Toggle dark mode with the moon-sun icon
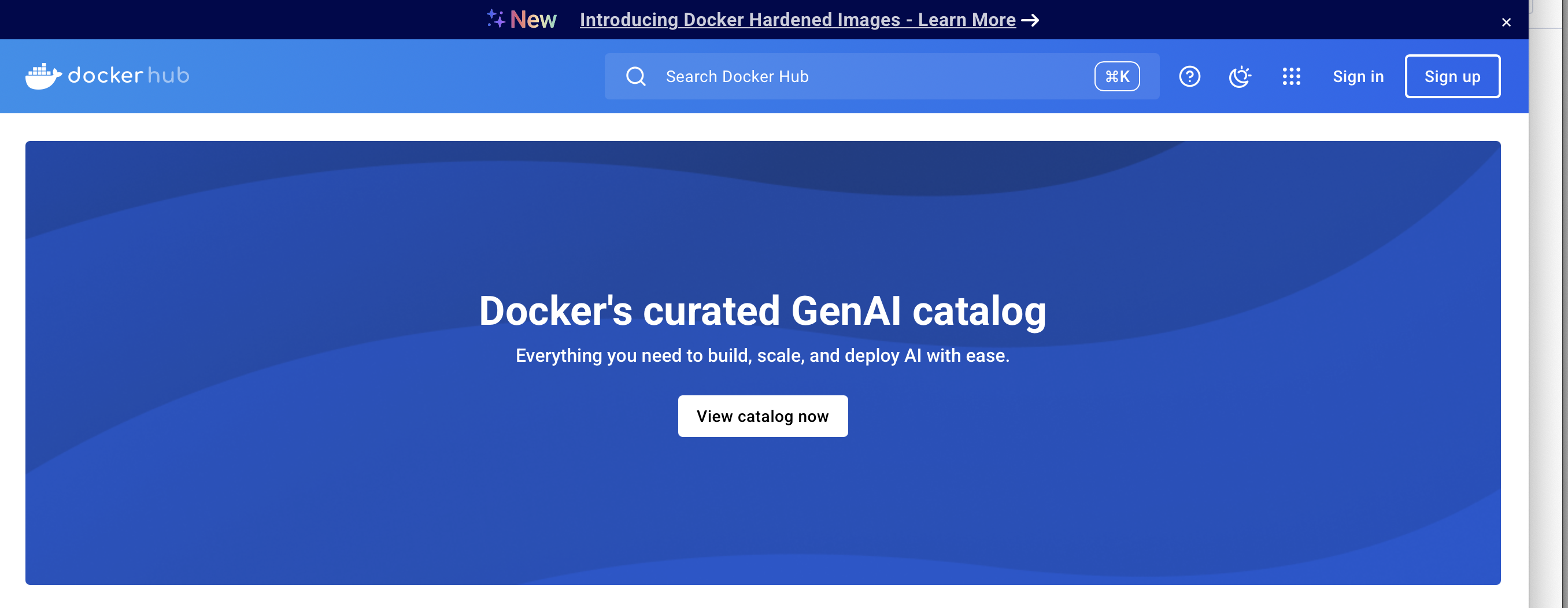This screenshot has width=1568, height=608. point(1239,77)
